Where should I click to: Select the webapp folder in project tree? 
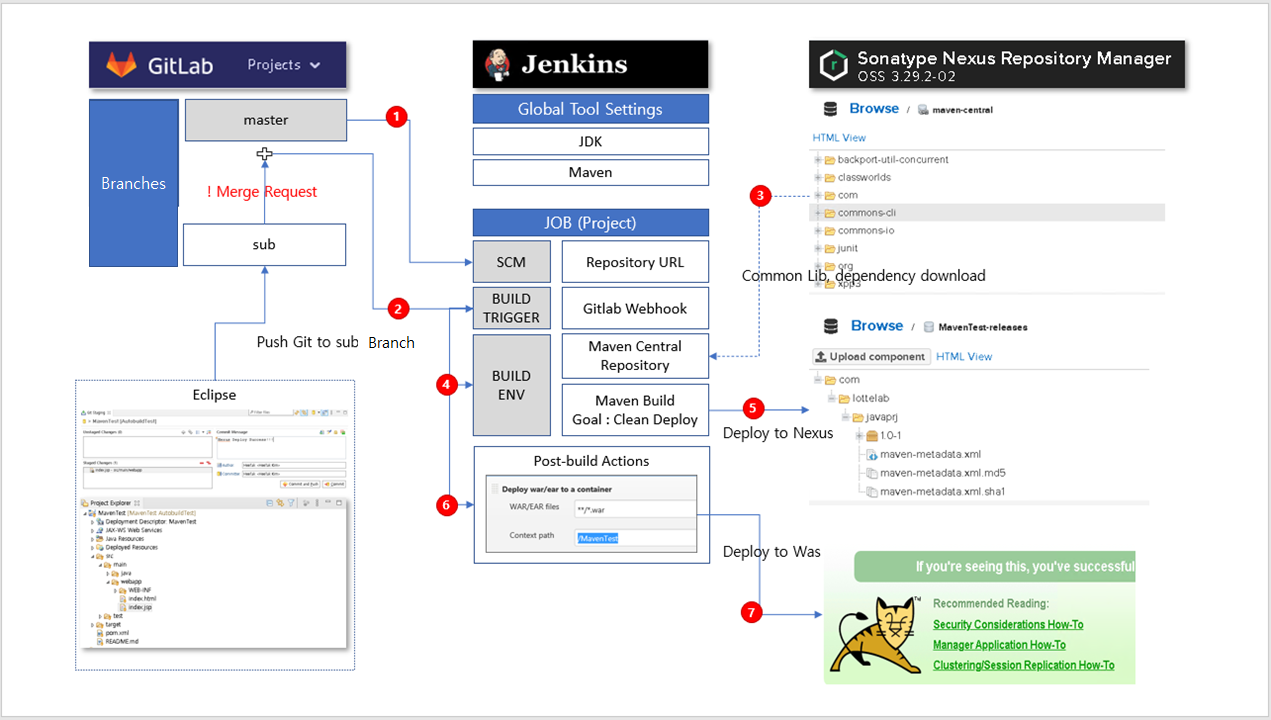[131, 582]
